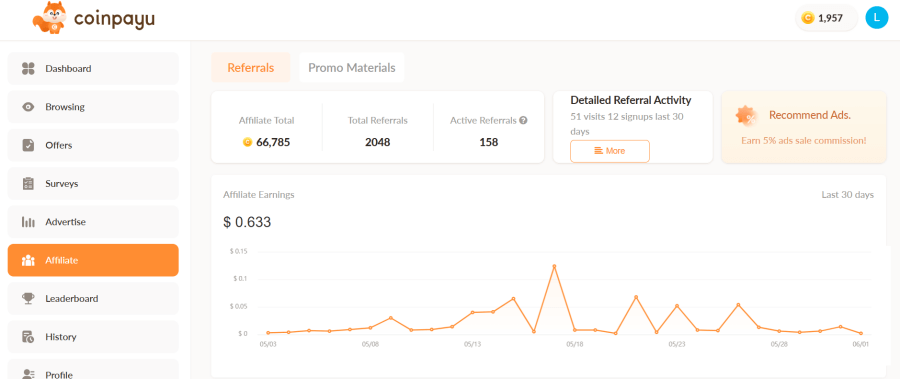The image size is (900, 379).
Task: Click the peak data point on earnings chart
Action: [x=554, y=266]
